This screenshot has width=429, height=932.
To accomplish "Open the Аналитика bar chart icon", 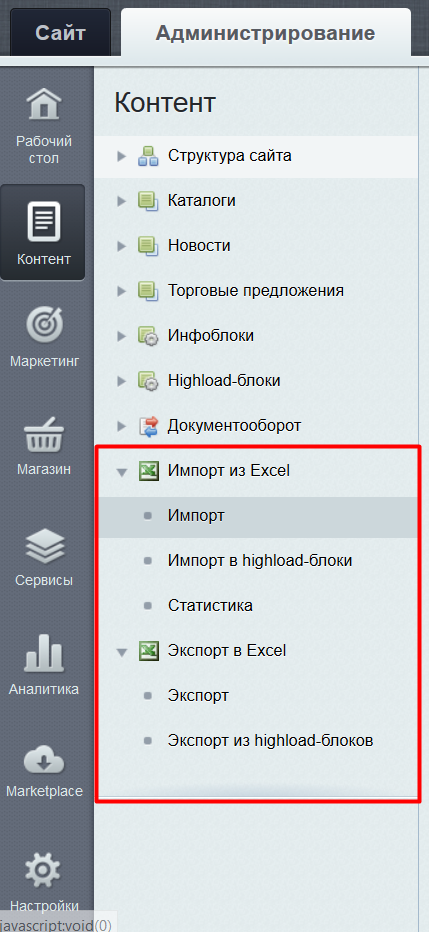I will (x=43, y=655).
